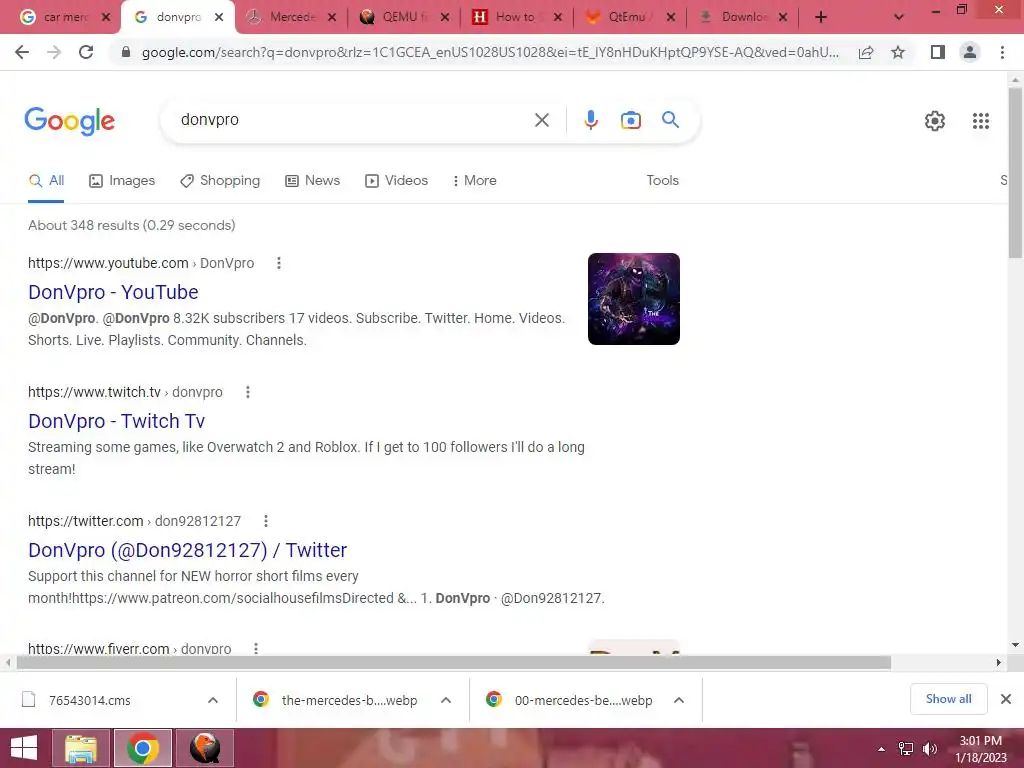
Task: Start Google voice search
Action: [x=590, y=120]
